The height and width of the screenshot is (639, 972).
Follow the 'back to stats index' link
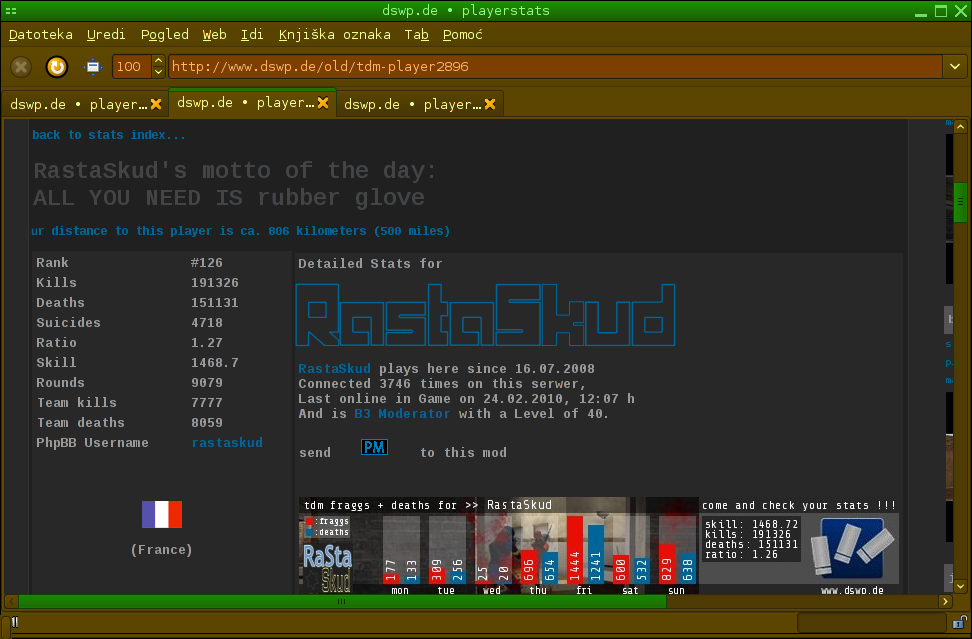[x=109, y=135]
